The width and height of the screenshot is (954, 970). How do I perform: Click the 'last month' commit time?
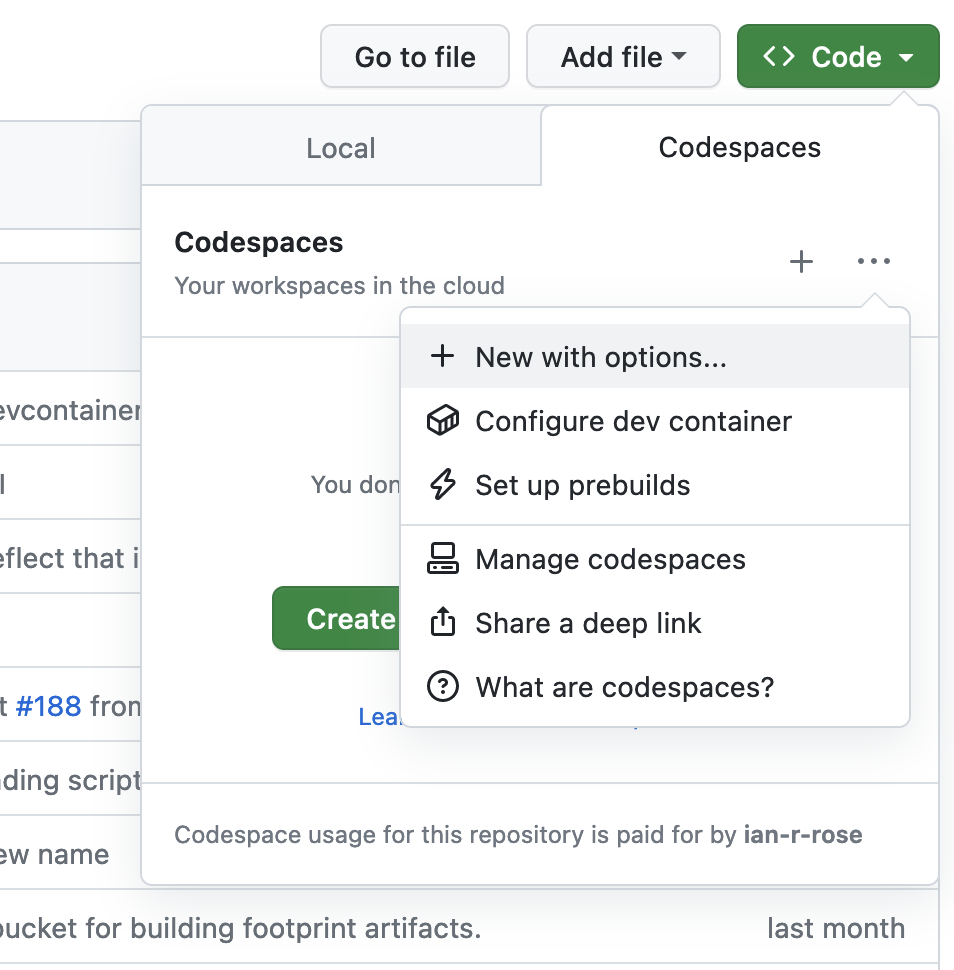[836, 928]
